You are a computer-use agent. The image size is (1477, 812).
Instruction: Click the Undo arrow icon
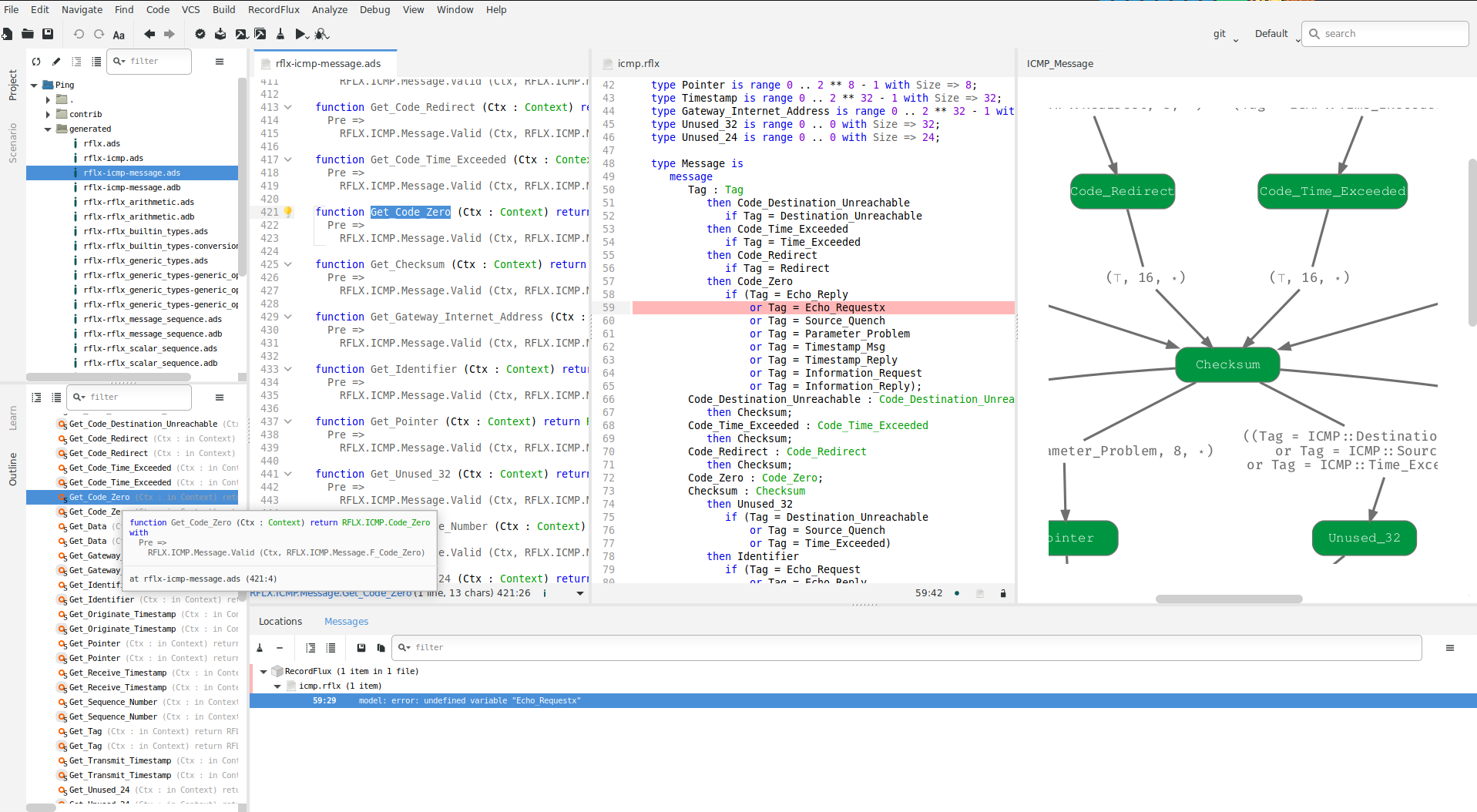point(79,34)
